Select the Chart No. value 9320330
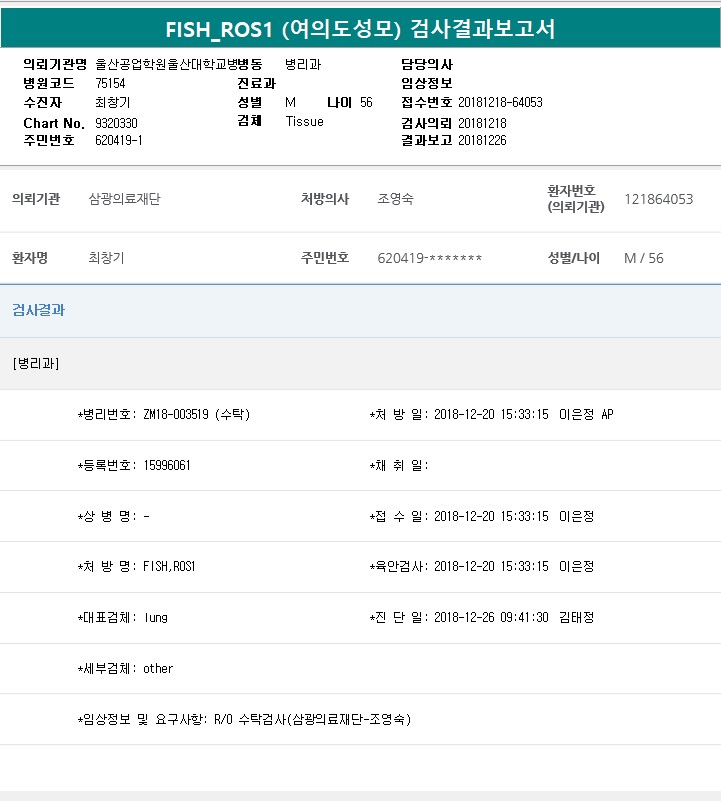This screenshot has height=801, width=721. [116, 122]
